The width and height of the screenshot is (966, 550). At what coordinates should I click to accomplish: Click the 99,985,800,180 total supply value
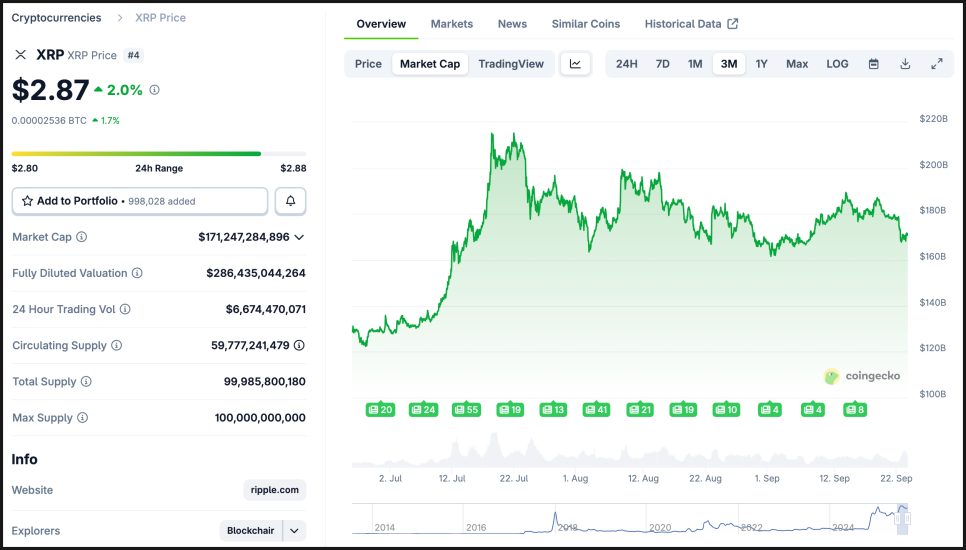[x=265, y=382]
